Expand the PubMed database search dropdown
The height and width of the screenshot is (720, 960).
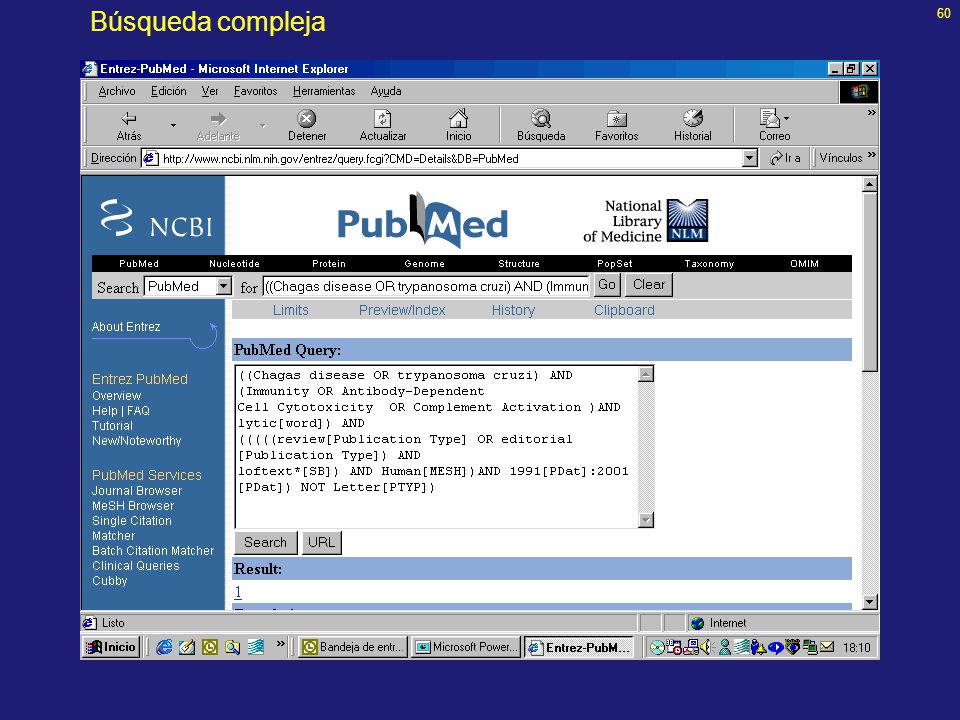tap(223, 286)
